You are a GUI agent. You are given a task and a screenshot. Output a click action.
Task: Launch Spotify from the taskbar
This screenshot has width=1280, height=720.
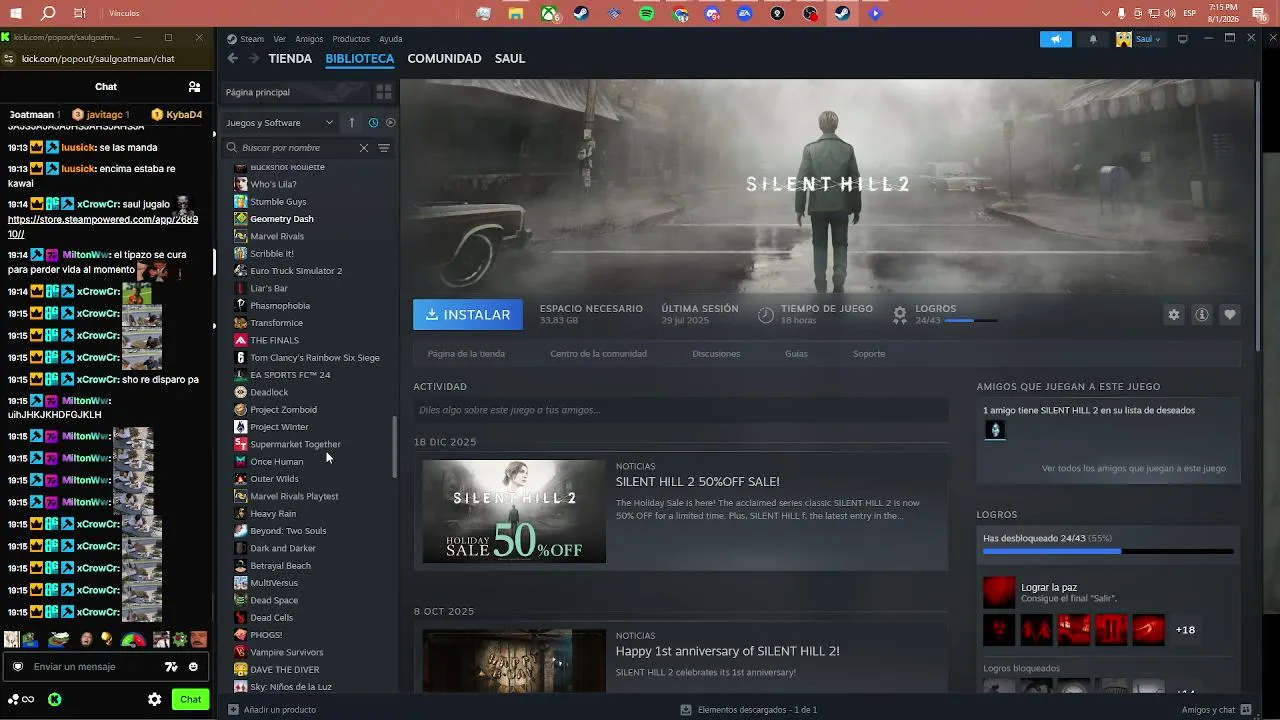click(647, 14)
